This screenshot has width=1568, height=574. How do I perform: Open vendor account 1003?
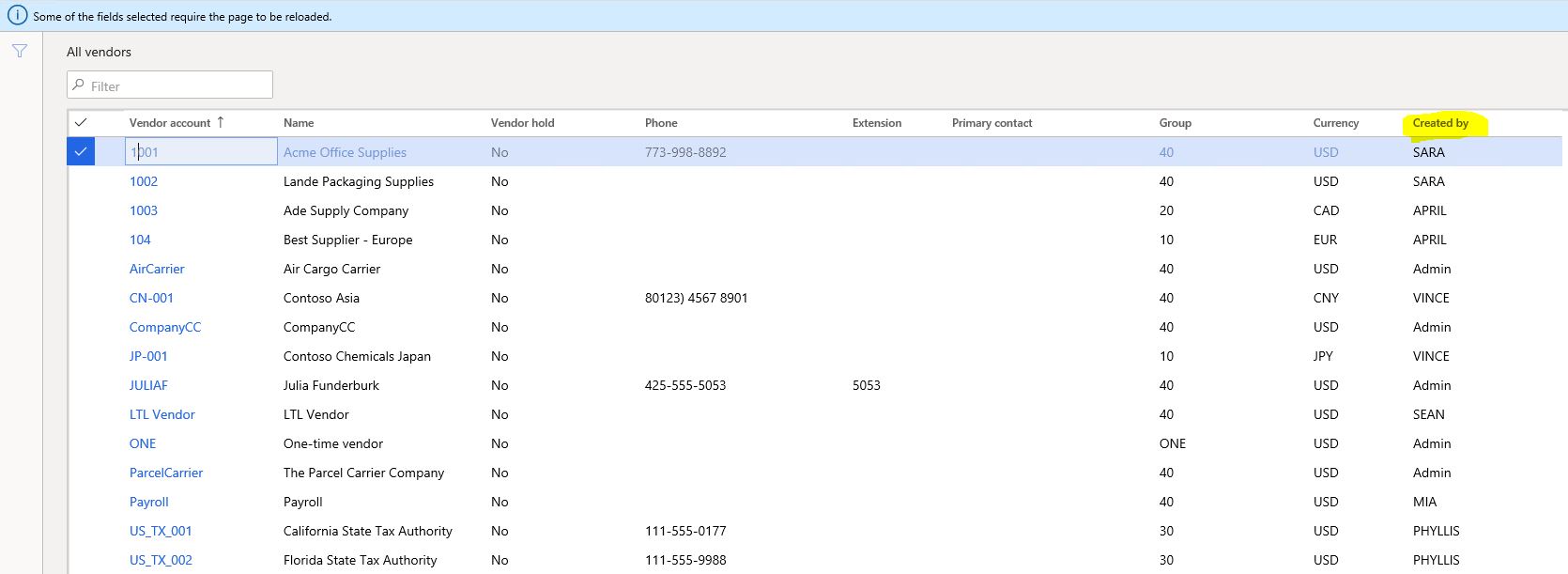(x=144, y=210)
